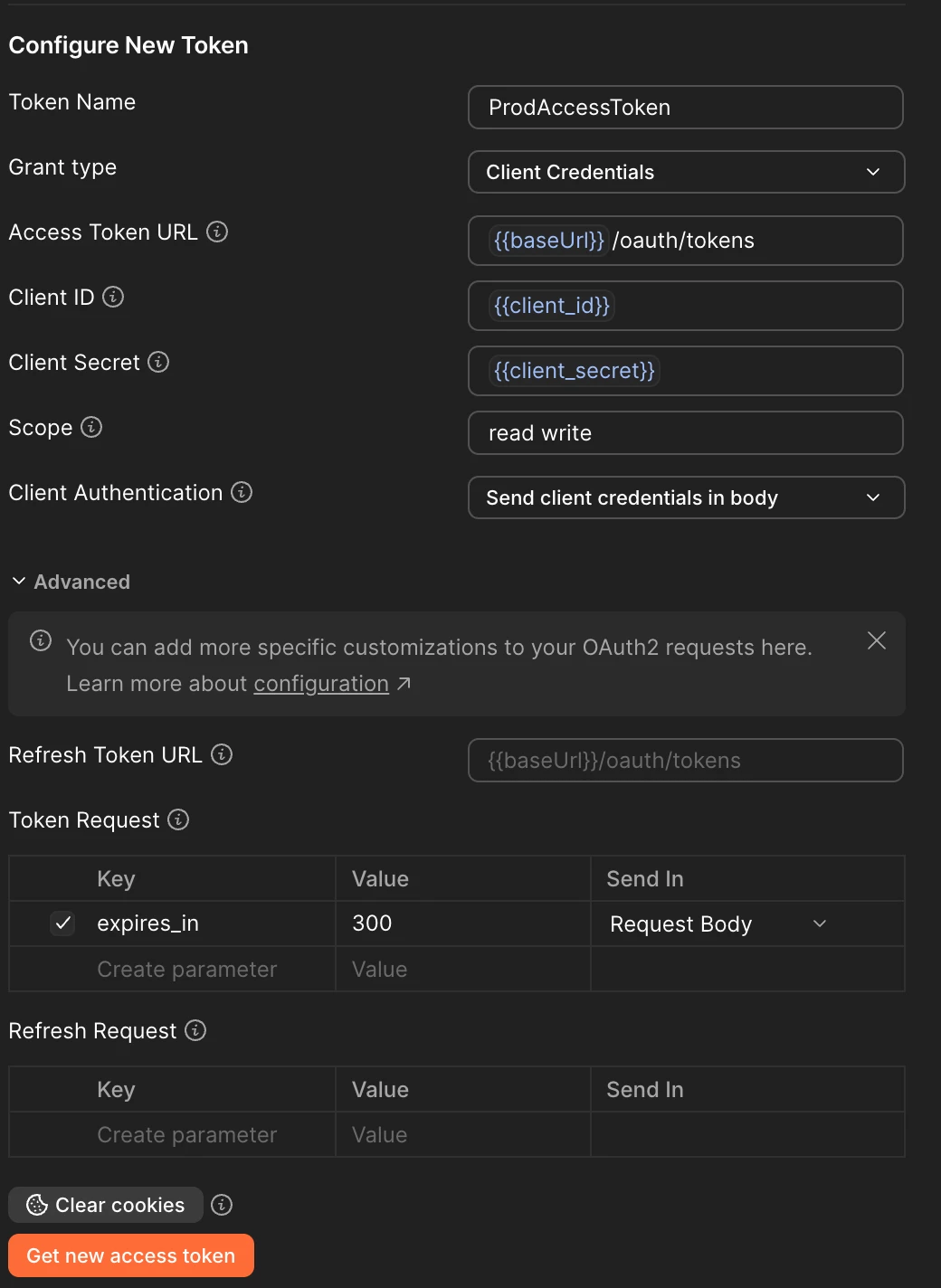
Task: Click the Clear cookies button
Action: [x=106, y=1205]
